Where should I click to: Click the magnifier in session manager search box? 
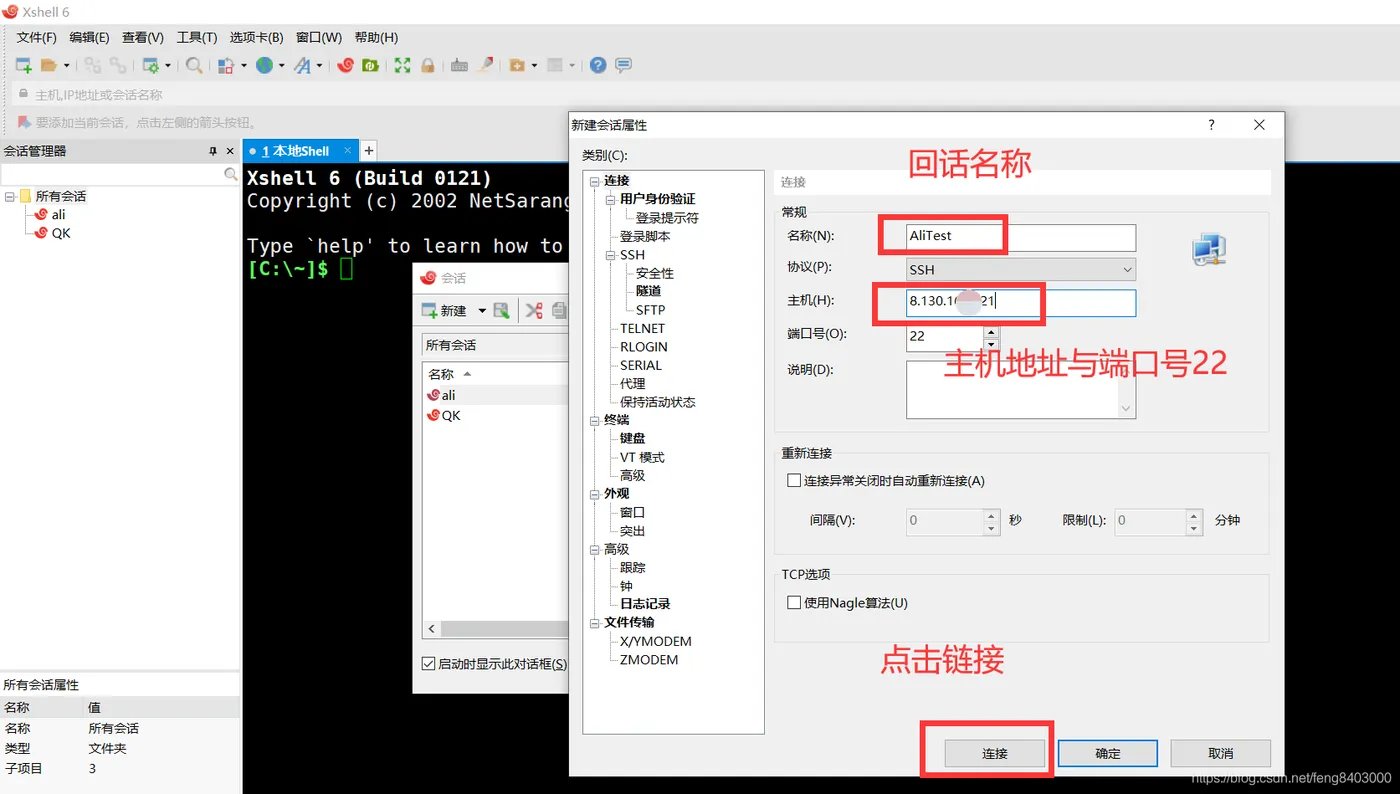point(230,174)
